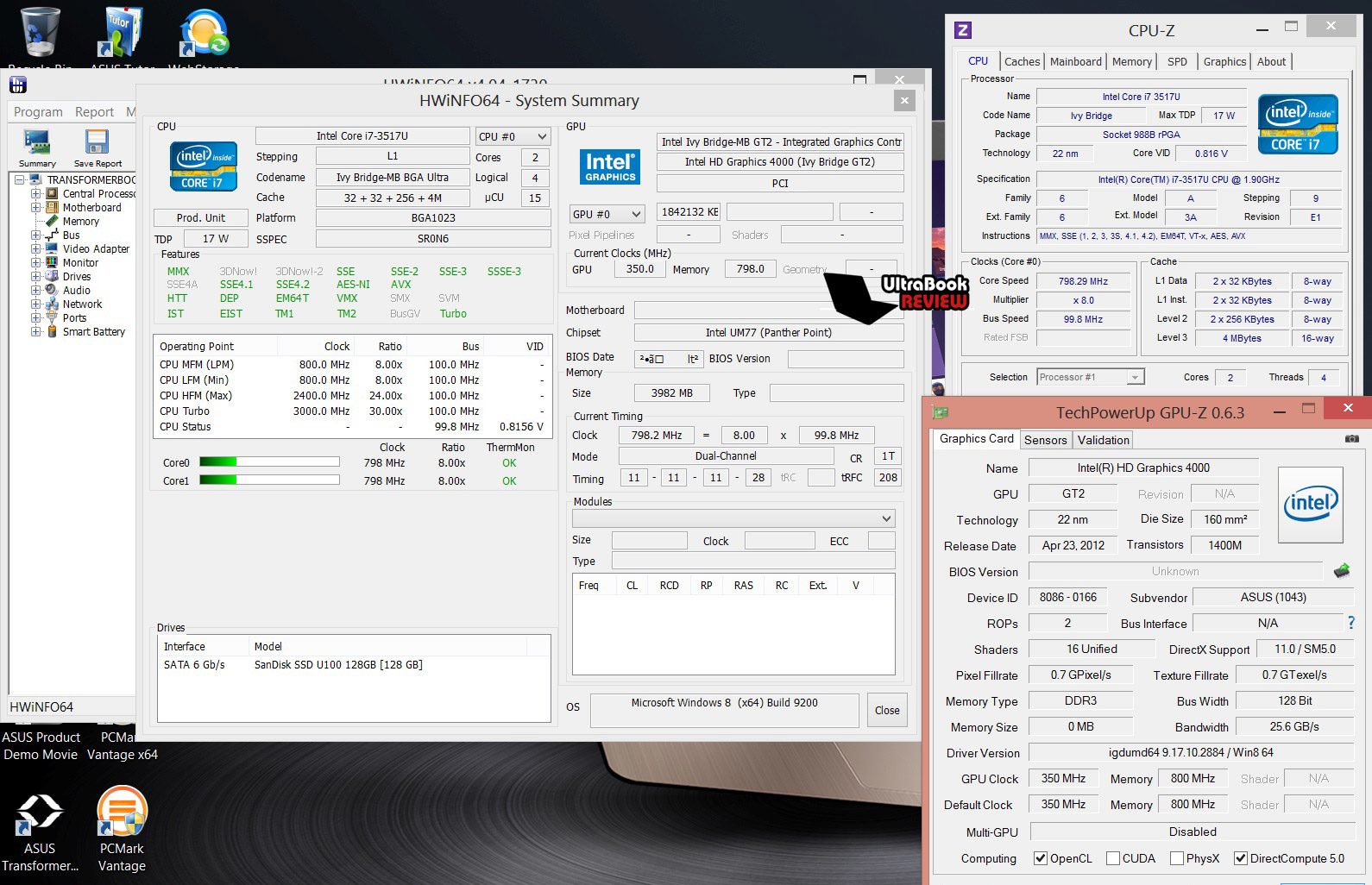
Task: Click the CPU-Z Specification field
Action: click(1189, 179)
